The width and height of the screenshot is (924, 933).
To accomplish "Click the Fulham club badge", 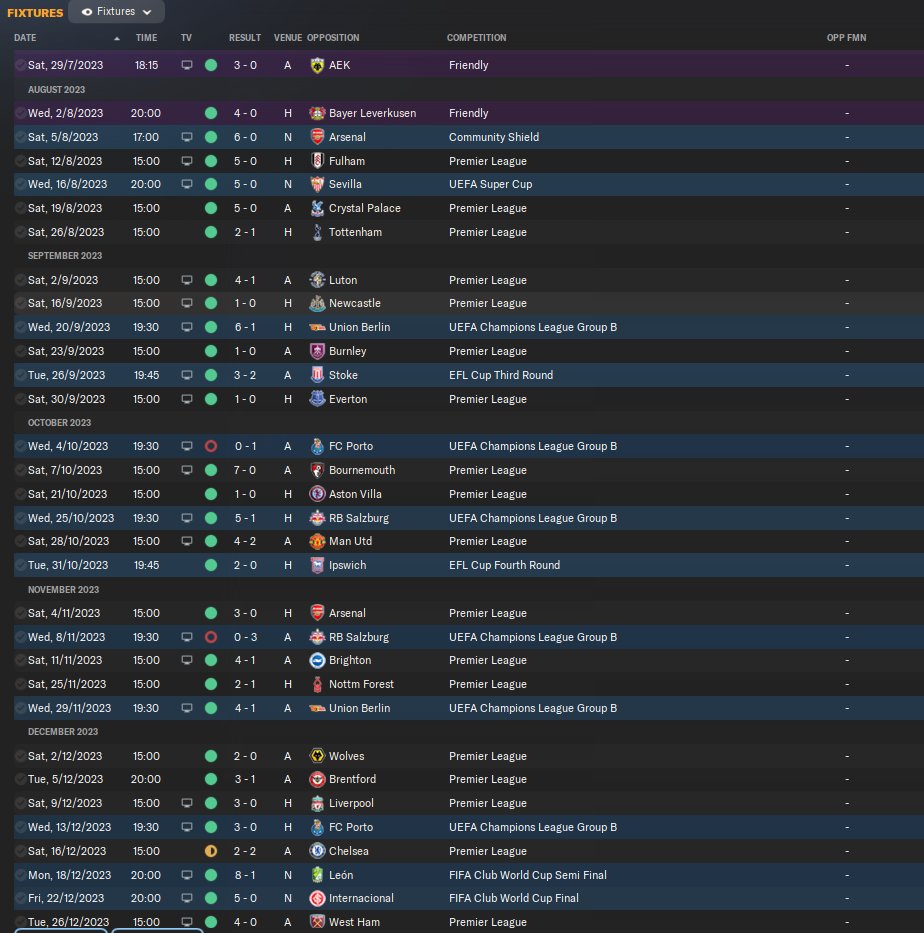I will click(x=317, y=161).
